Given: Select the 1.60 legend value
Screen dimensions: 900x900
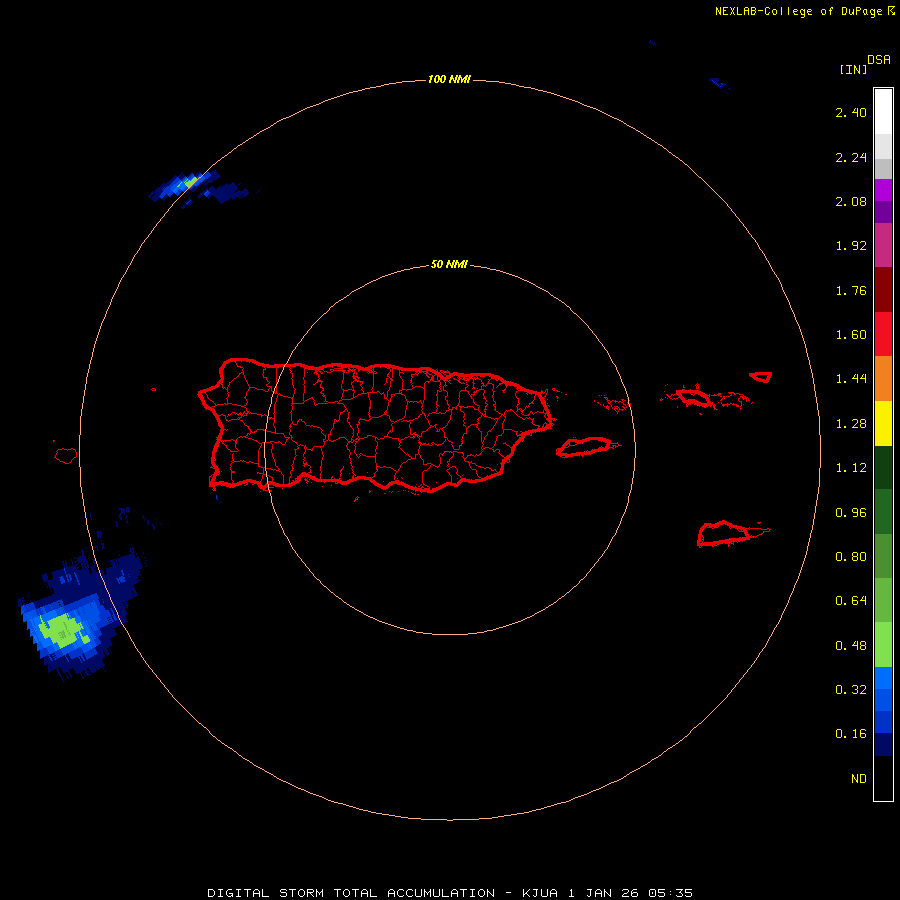Looking at the screenshot, I should pos(851,335).
